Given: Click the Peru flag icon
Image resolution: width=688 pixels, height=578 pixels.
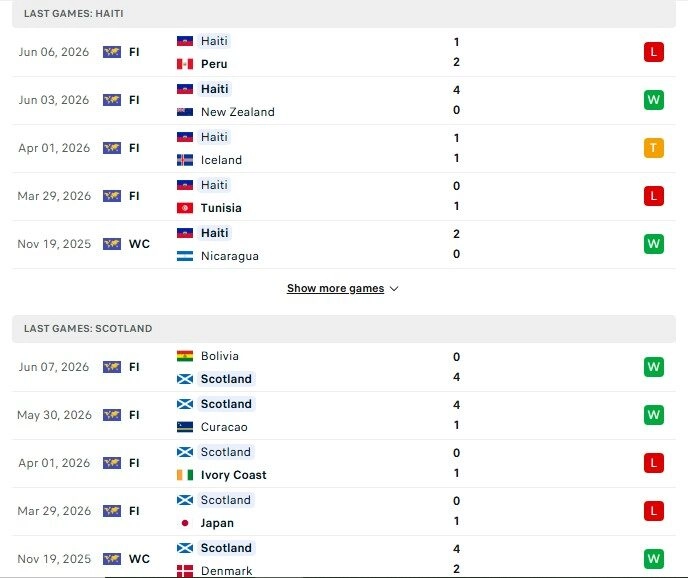Looking at the screenshot, I should (185, 64).
